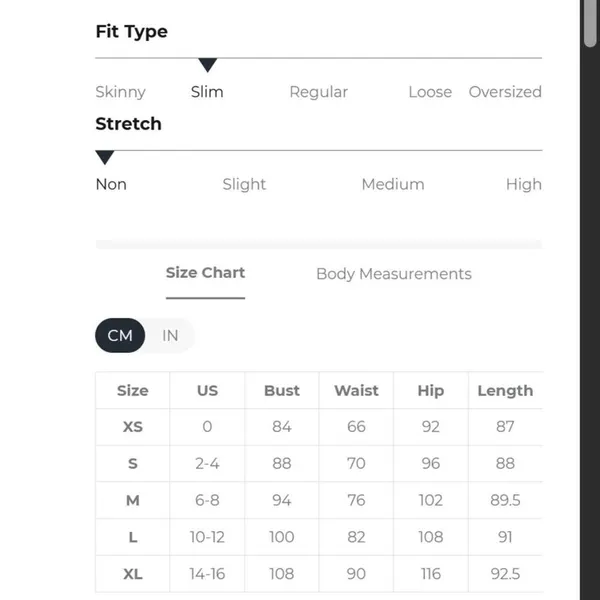This screenshot has width=600, height=600.
Task: Click the XS size row label
Action: point(132,427)
